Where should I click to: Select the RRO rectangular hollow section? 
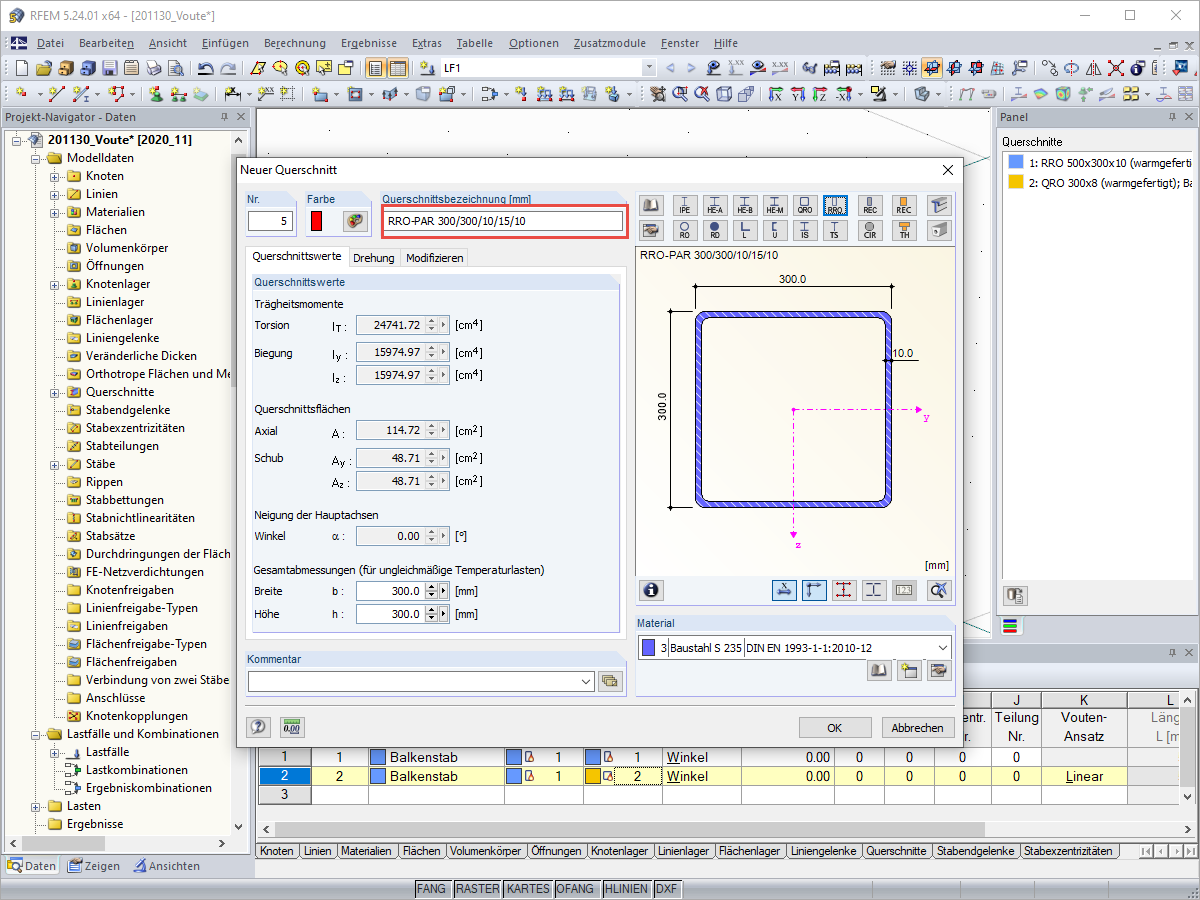(x=835, y=205)
